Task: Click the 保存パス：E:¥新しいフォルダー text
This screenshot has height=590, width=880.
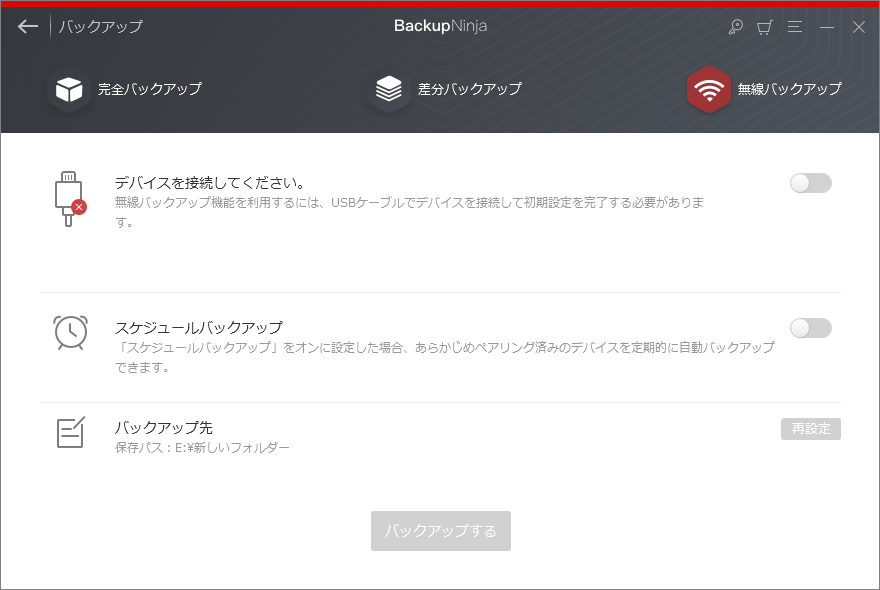Action: [202, 447]
